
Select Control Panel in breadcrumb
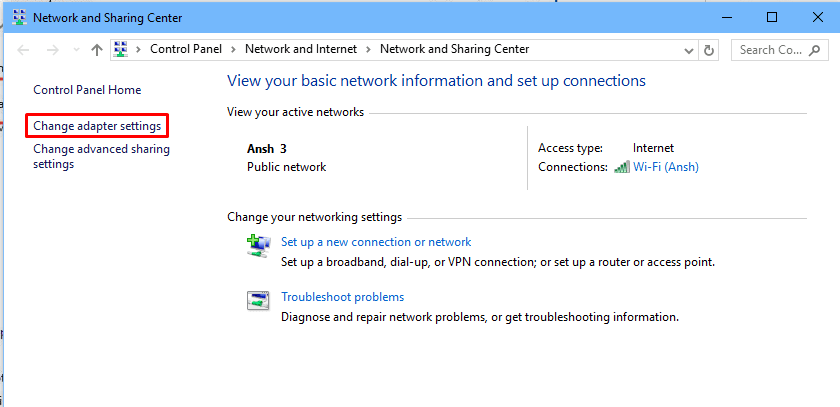[x=186, y=49]
